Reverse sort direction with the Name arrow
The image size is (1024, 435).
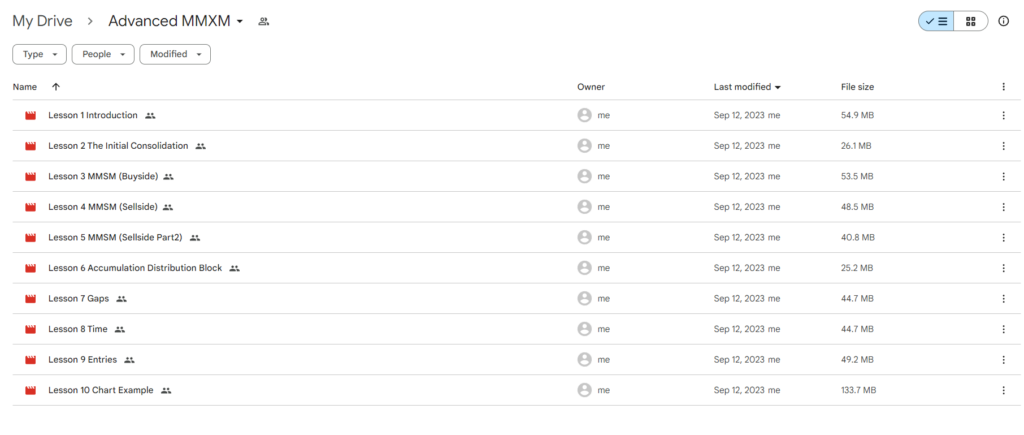point(56,87)
